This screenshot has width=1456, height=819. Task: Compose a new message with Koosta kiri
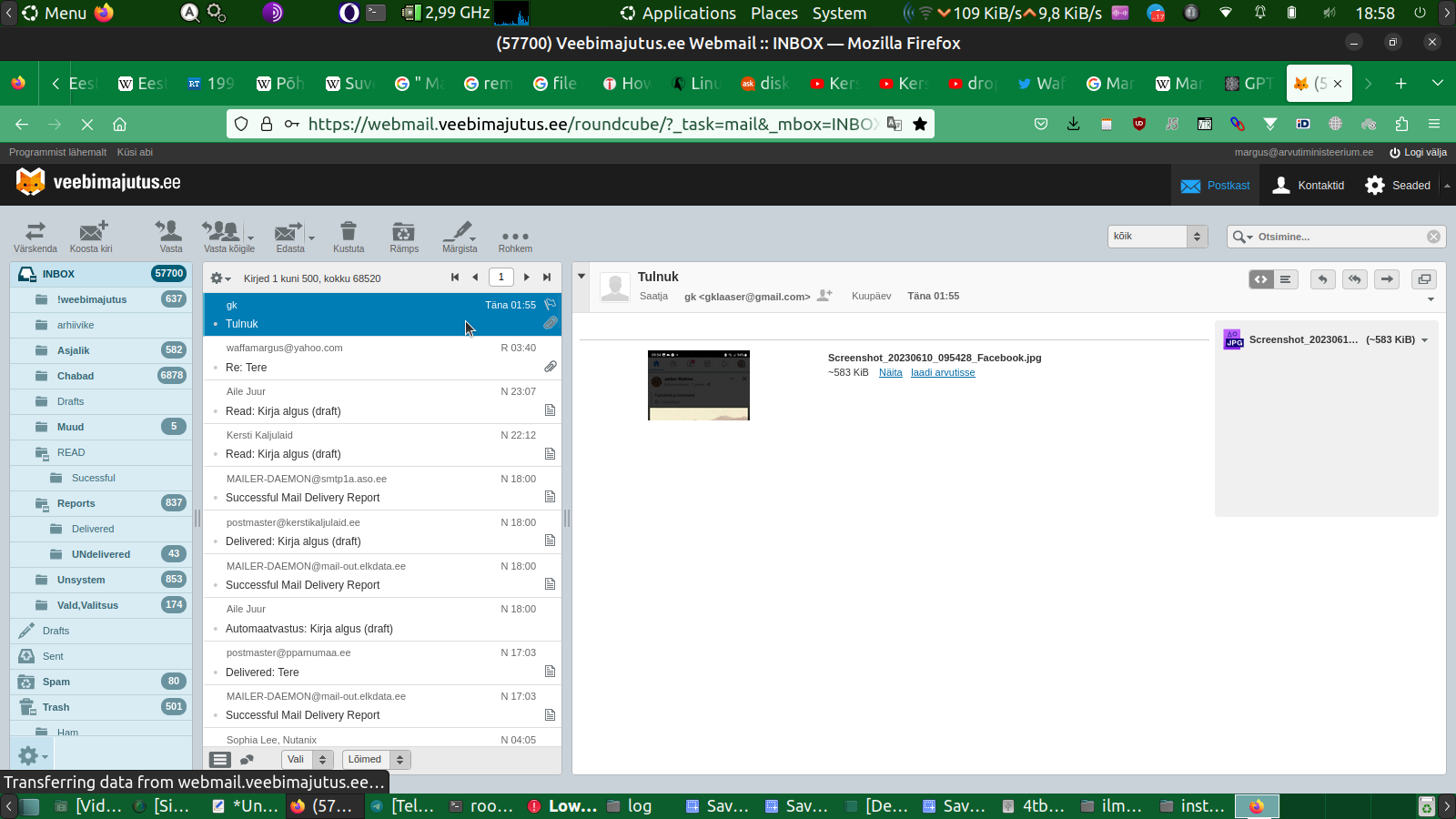point(91,237)
